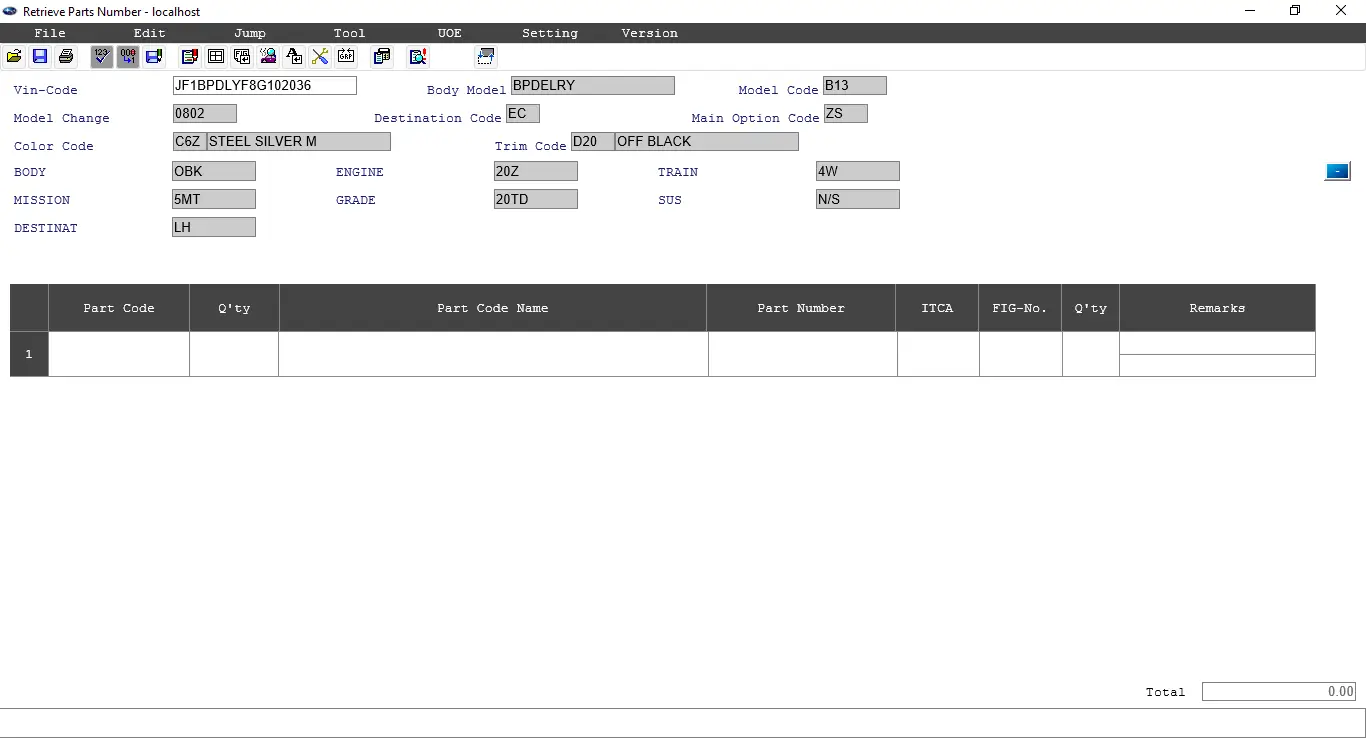The height and width of the screenshot is (738, 1366).
Task: Click the save-with-edit toolbar icon
Action: pos(154,56)
